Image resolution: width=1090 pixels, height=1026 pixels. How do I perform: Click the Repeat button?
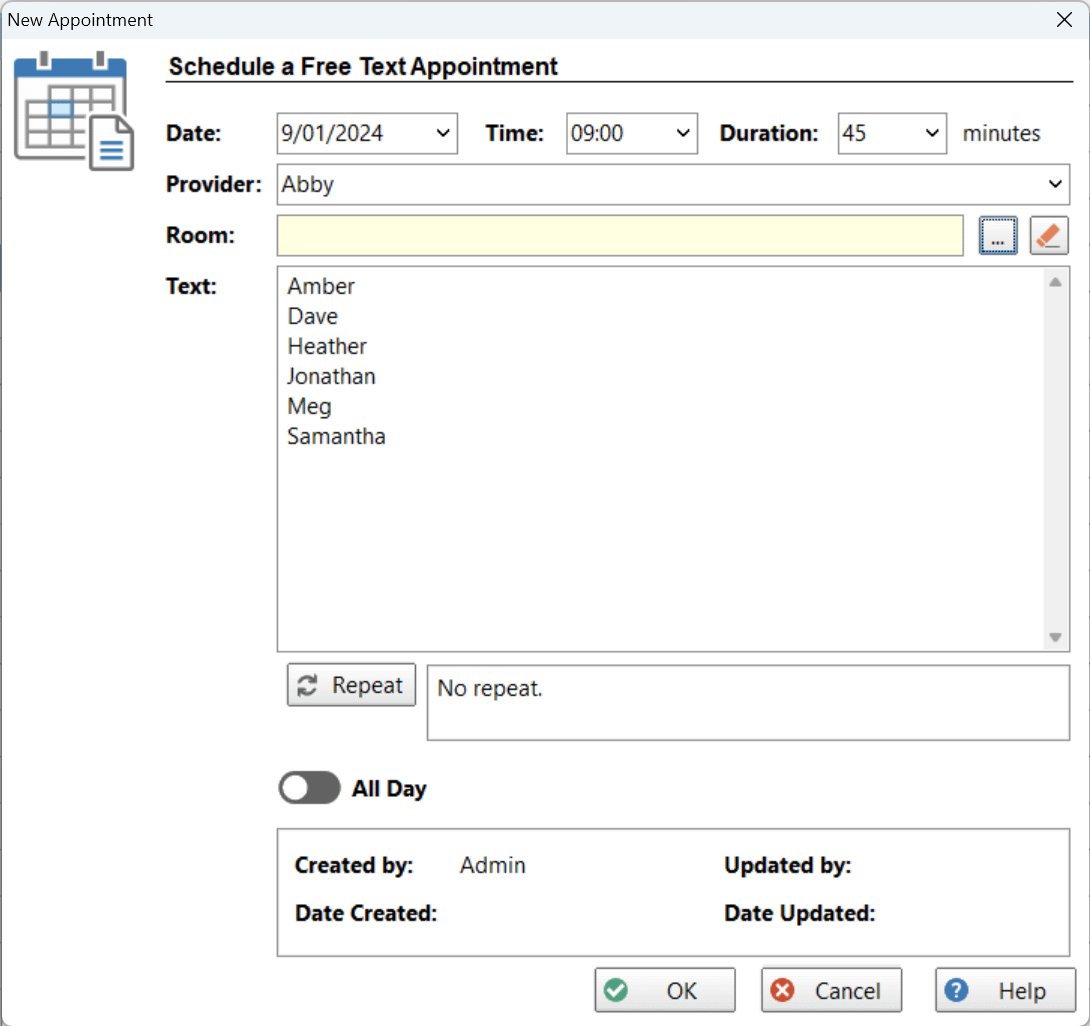pos(351,685)
